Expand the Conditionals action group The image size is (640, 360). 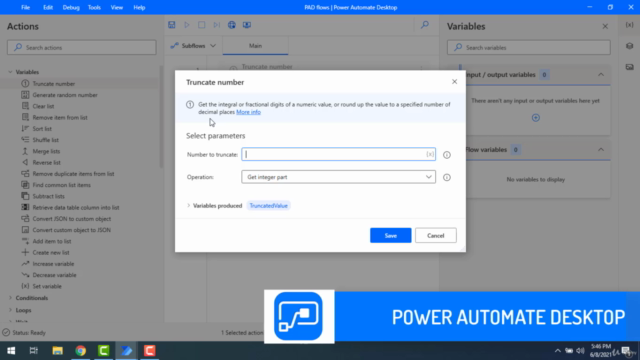[x=10, y=298]
